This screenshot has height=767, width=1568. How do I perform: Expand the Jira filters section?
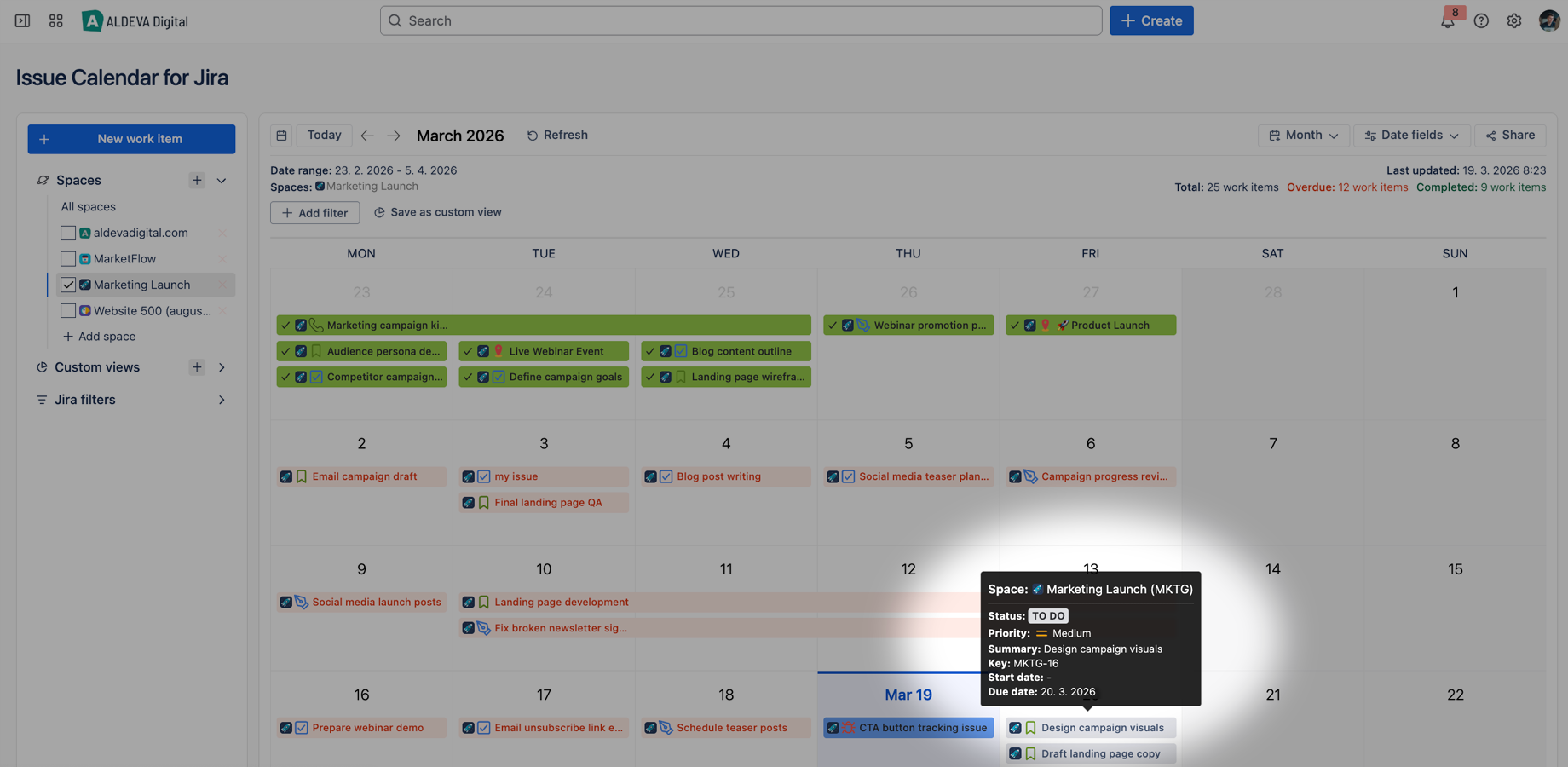pos(221,399)
